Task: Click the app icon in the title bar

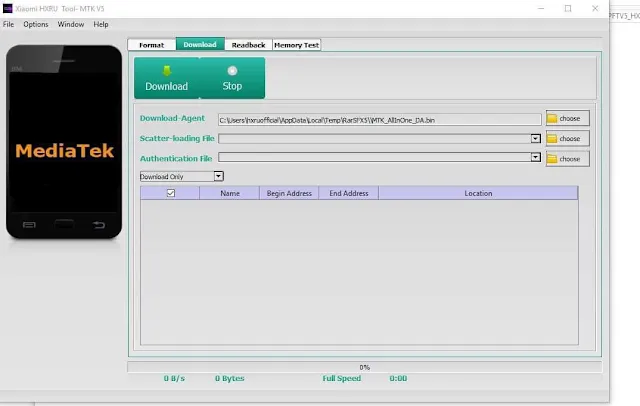Action: 7,8
